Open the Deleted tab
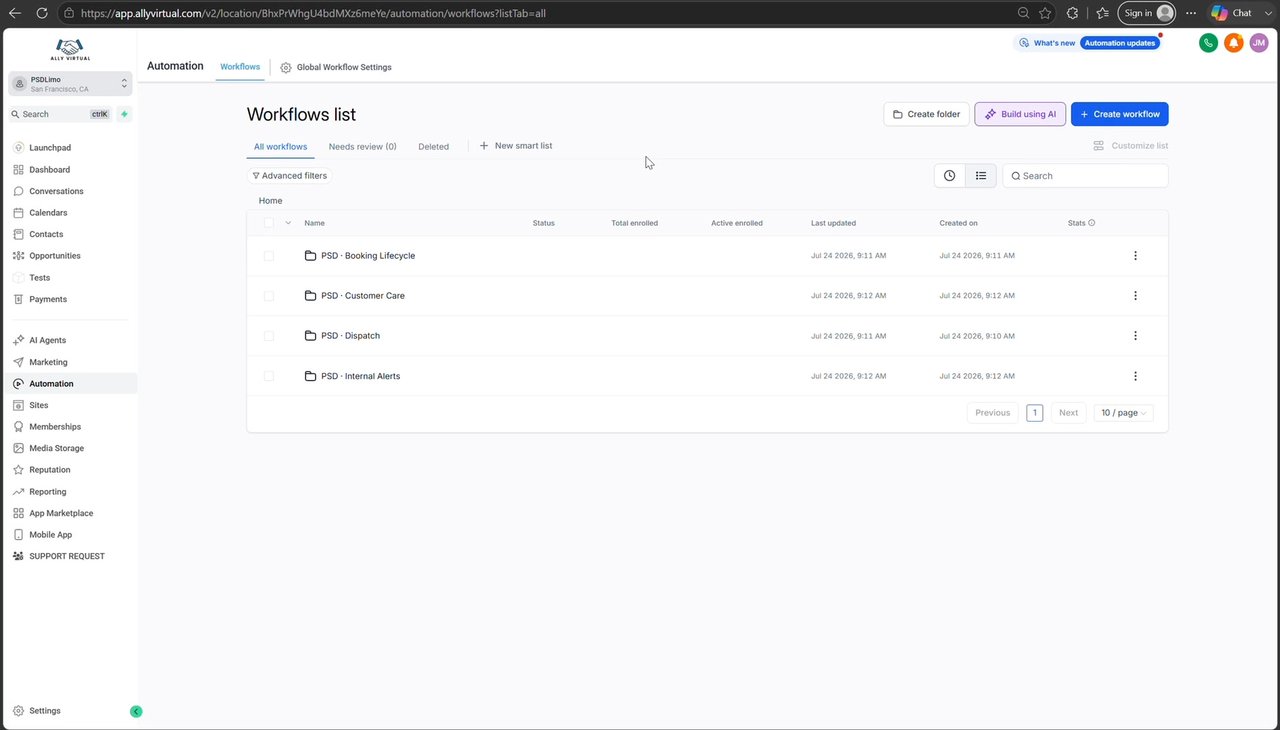Viewport: 1280px width, 730px height. click(x=433, y=146)
